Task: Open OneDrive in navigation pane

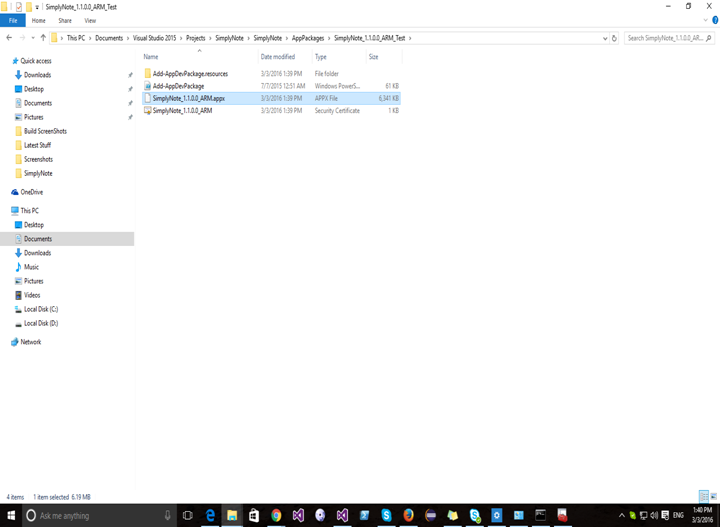Action: (27, 192)
